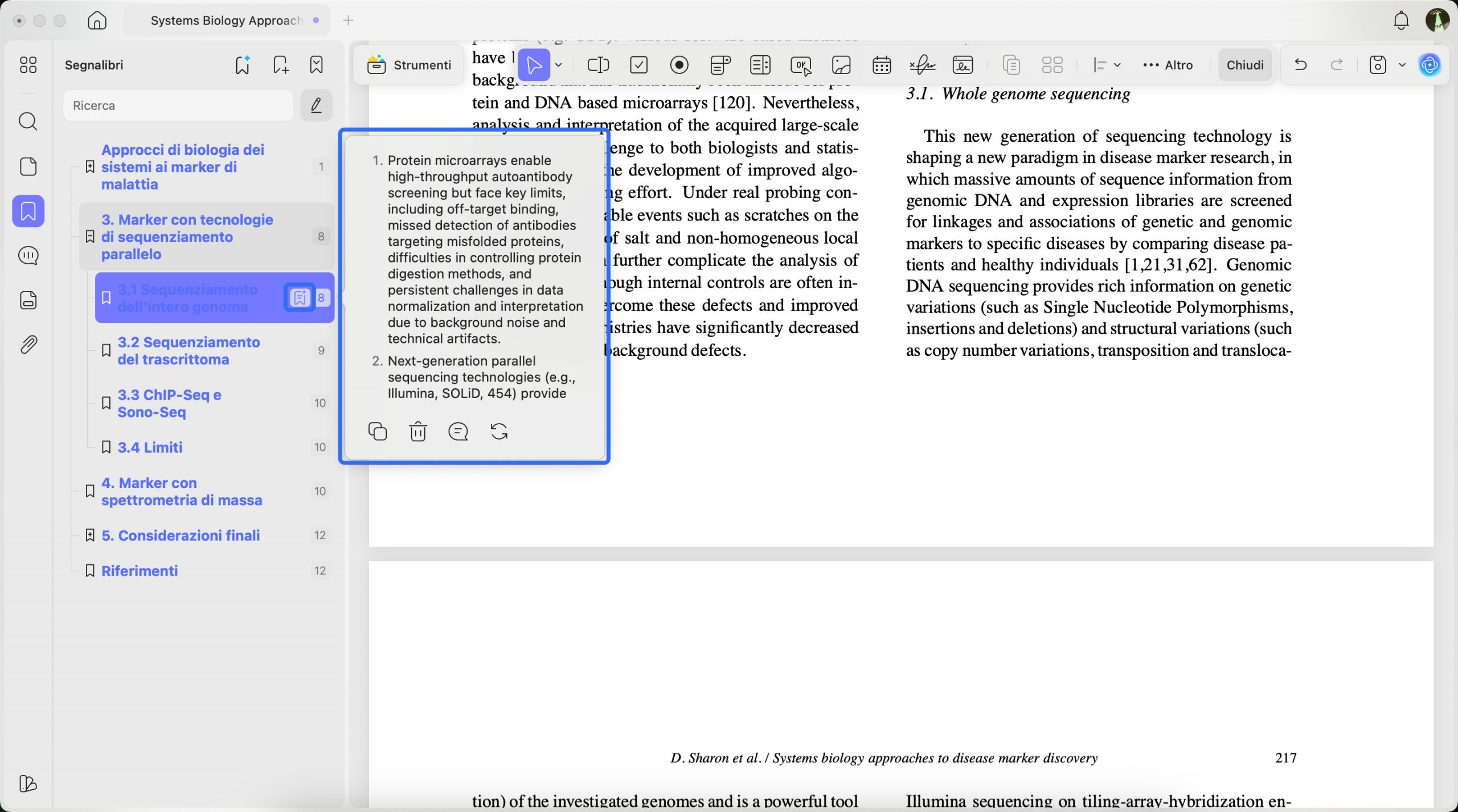This screenshot has height=812, width=1458.
Task: Select bookmark 3.3 ChIP-Seq e Sono-Seq
Action: pyautogui.click(x=169, y=403)
